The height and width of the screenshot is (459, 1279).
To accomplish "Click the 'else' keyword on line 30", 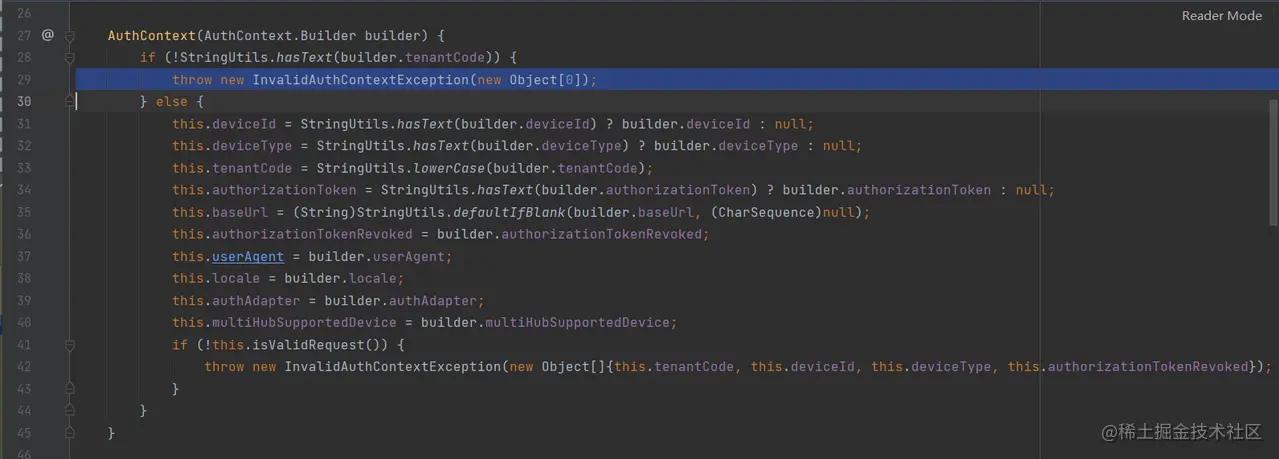I will click(x=172, y=101).
